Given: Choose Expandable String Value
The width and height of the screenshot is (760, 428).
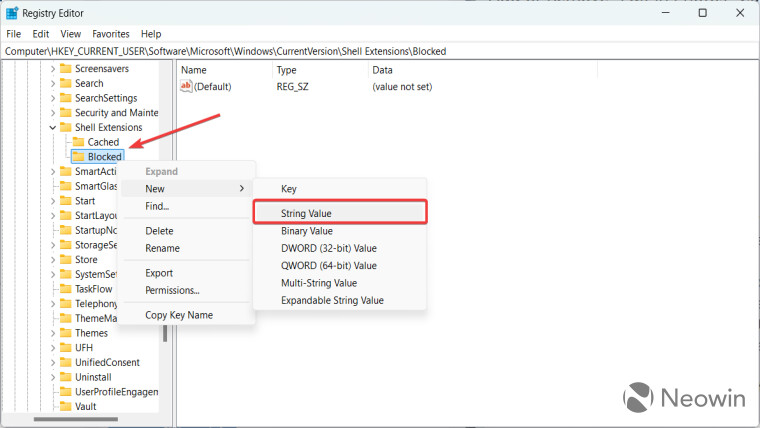Looking at the screenshot, I should pos(340,301).
